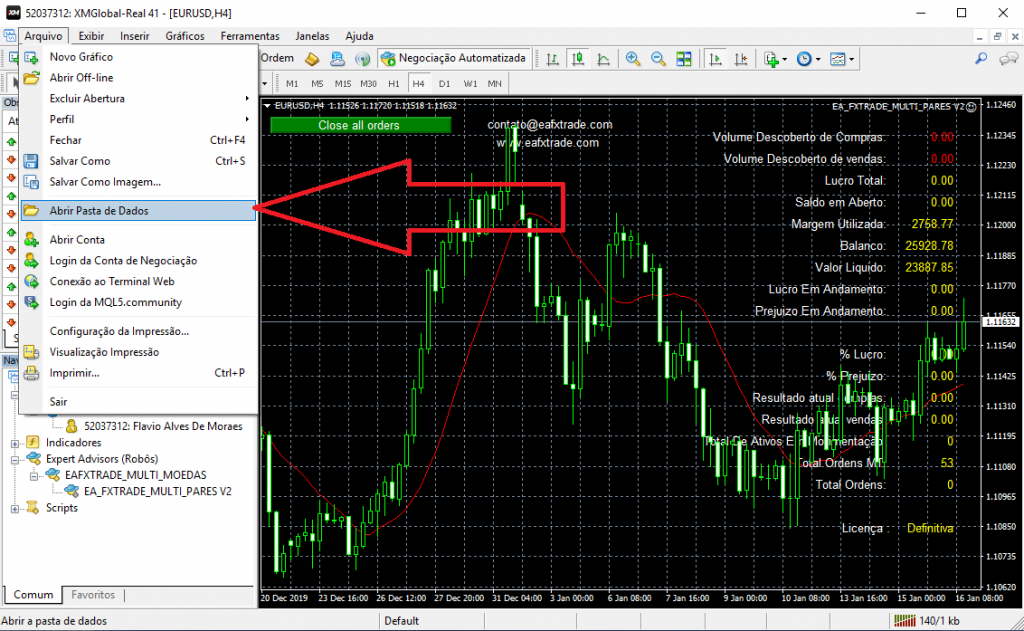Collapse Expert Advisors (Robôs) node
The width and height of the screenshot is (1024, 631).
pos(14,459)
